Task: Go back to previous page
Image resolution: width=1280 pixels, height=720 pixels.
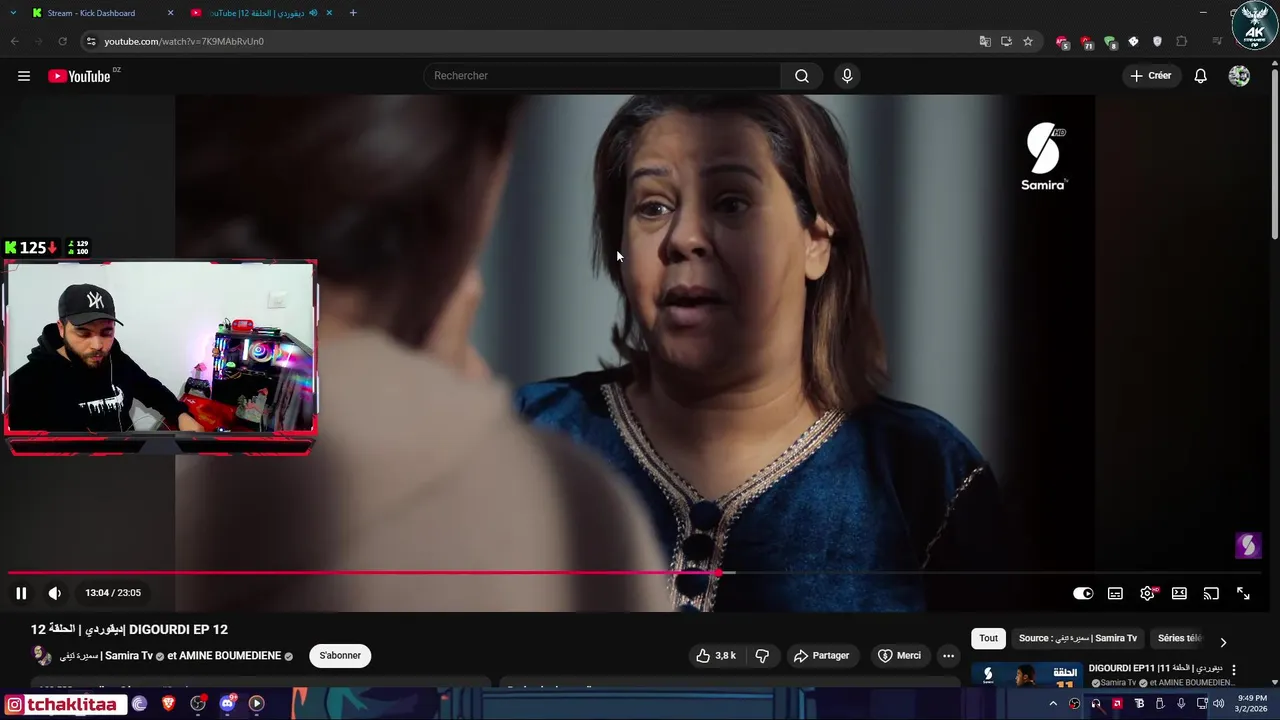Action: click(14, 41)
